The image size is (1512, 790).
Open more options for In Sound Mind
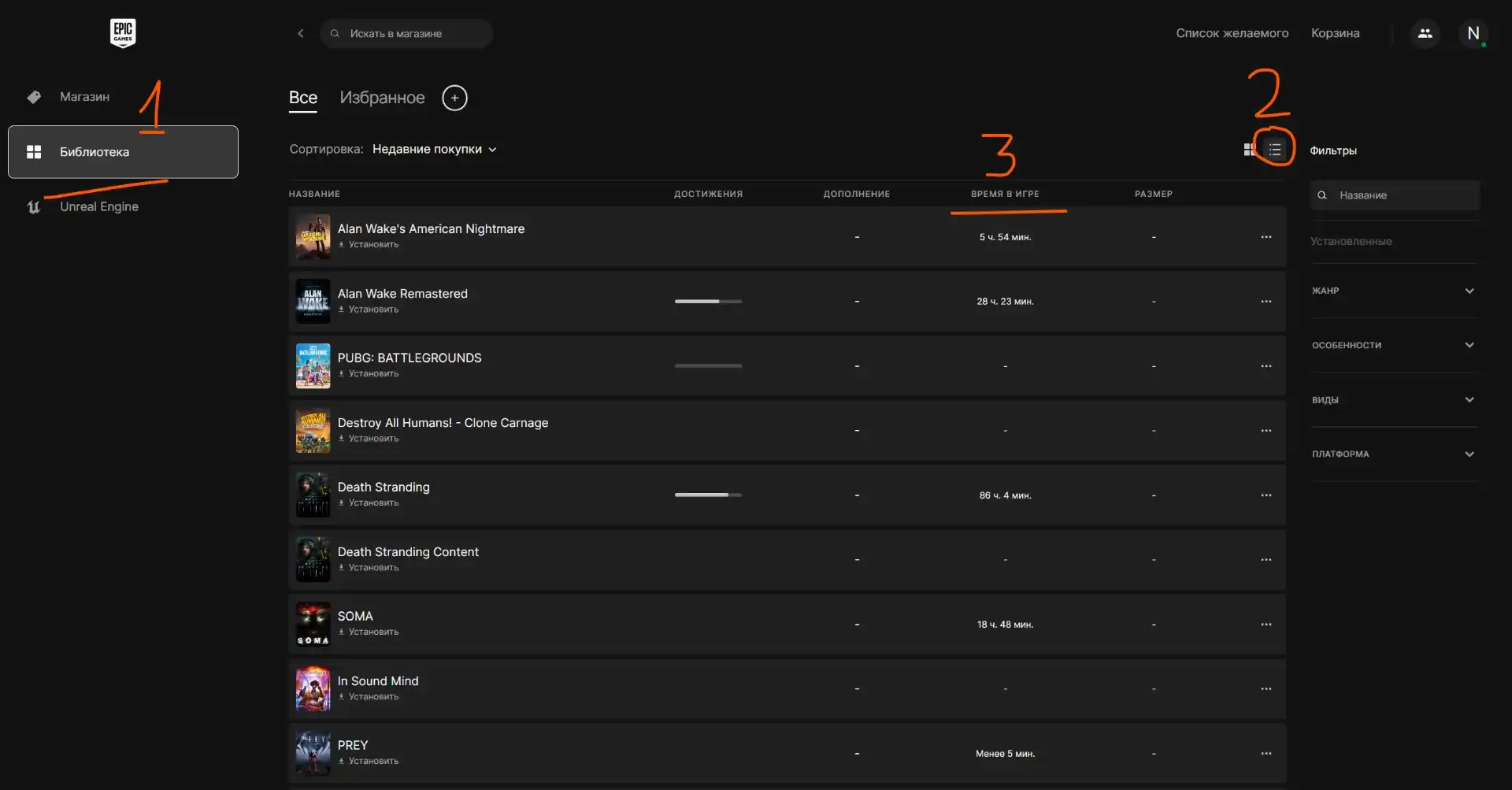[x=1266, y=689]
